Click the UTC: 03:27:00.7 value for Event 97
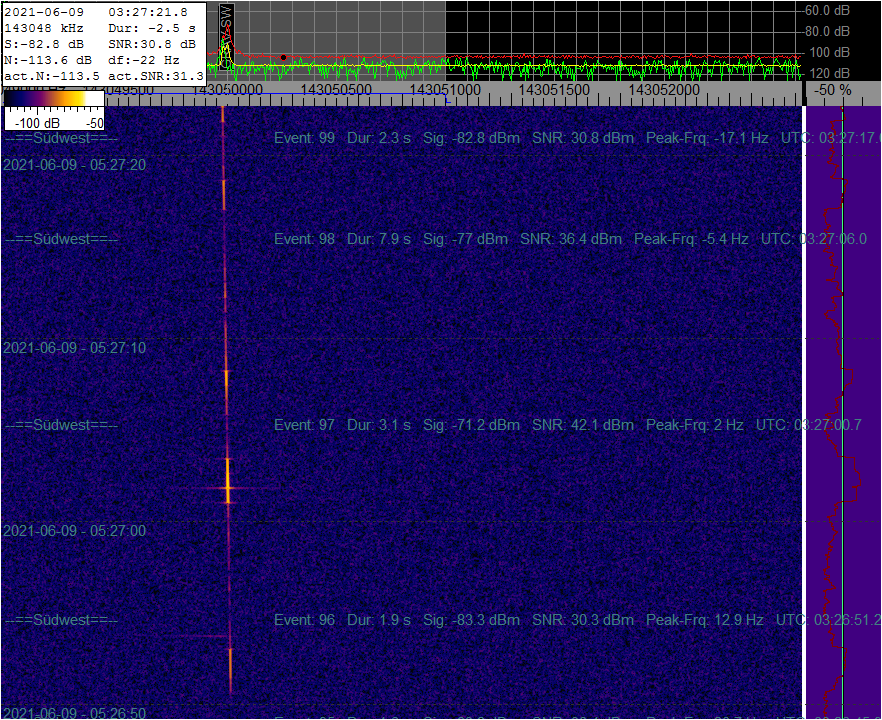 tap(808, 425)
